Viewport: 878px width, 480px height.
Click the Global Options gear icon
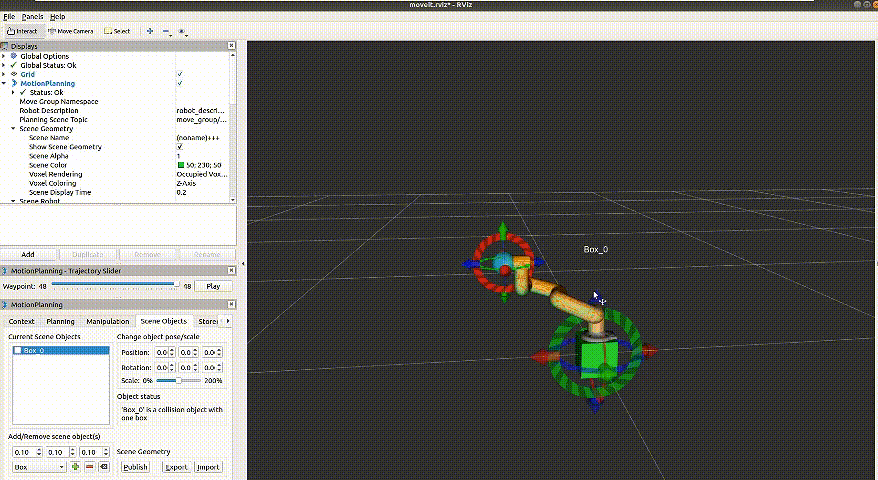coord(14,56)
